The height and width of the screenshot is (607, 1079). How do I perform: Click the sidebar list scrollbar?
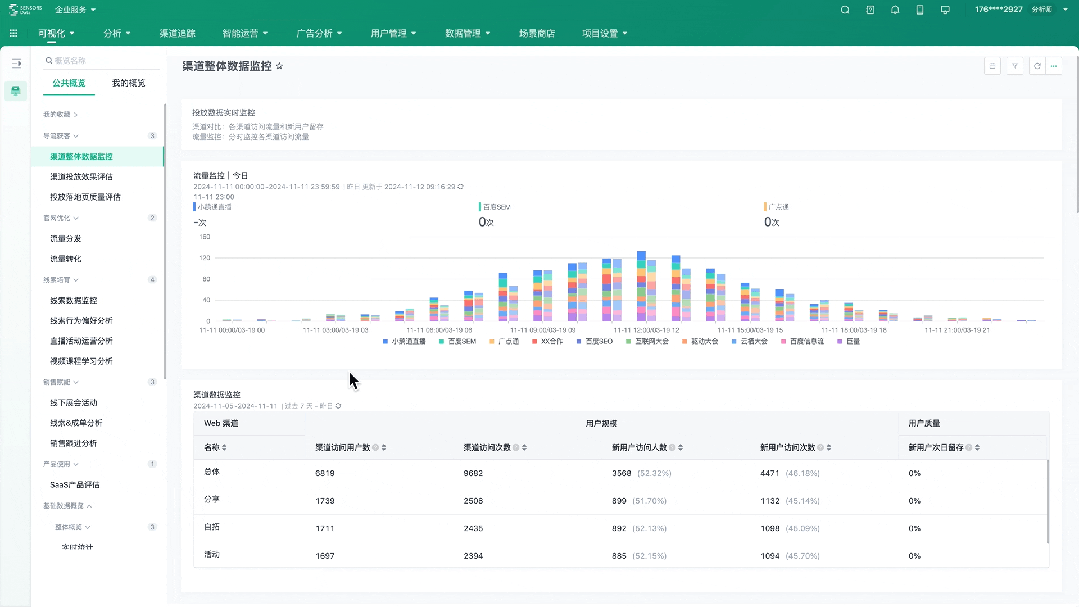point(164,241)
